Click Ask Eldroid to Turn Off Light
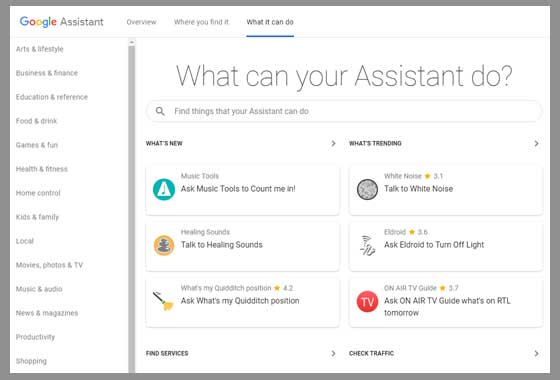Viewport: 560px width, 380px height. pos(434,245)
